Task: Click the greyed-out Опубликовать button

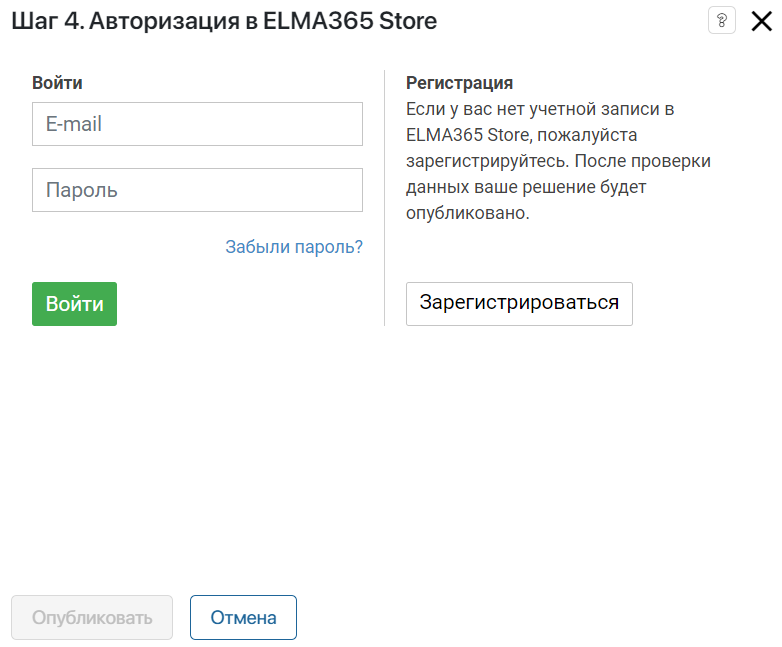Action: [x=92, y=618]
